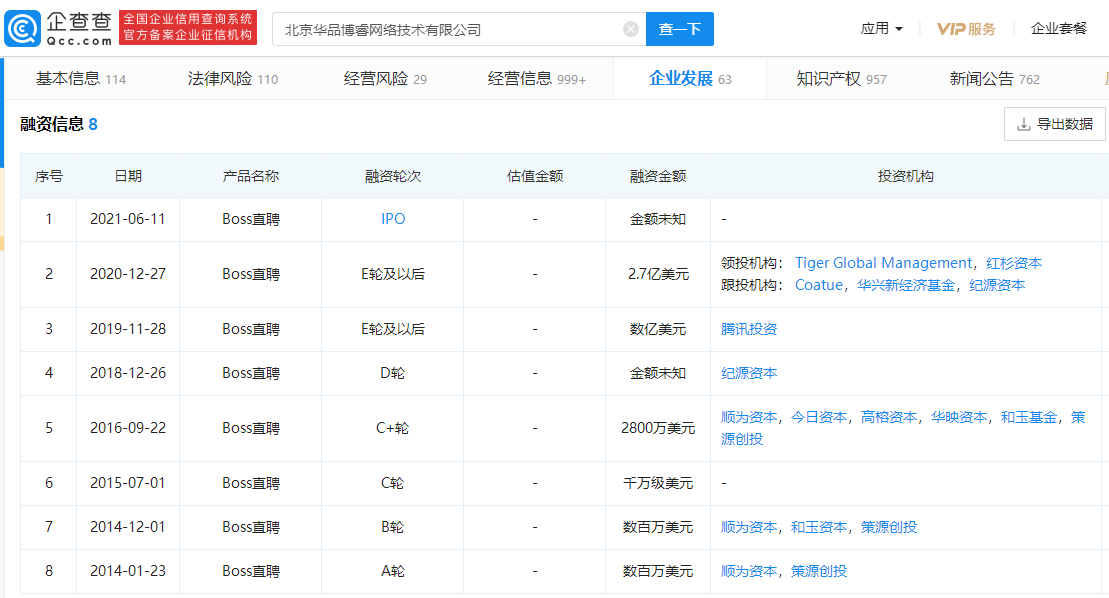This screenshot has height=598, width=1109.
Task: Open 顺为资本 link in the B轮 row
Action: (x=749, y=527)
